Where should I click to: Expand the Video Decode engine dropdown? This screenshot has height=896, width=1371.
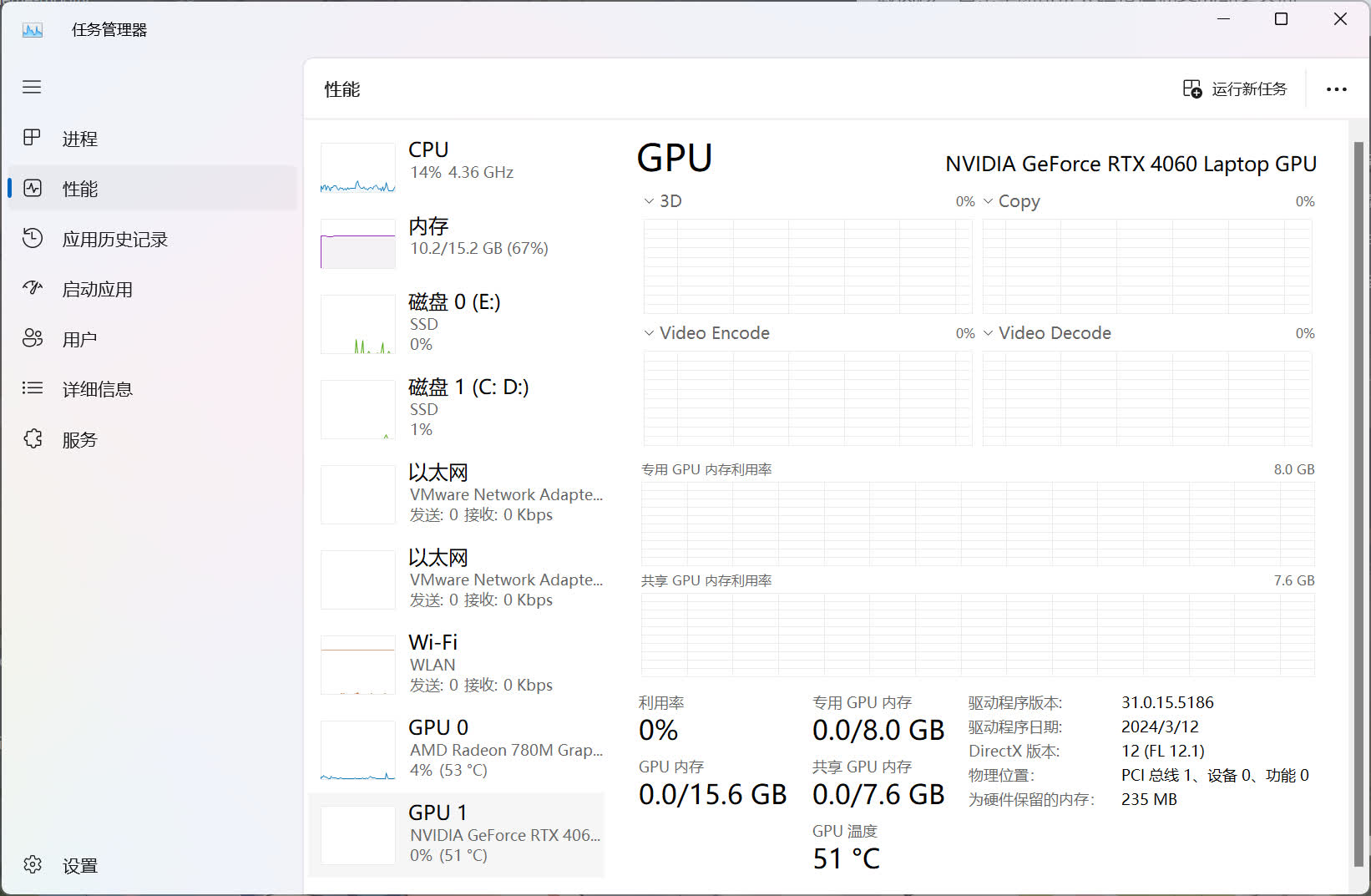pyautogui.click(x=989, y=333)
